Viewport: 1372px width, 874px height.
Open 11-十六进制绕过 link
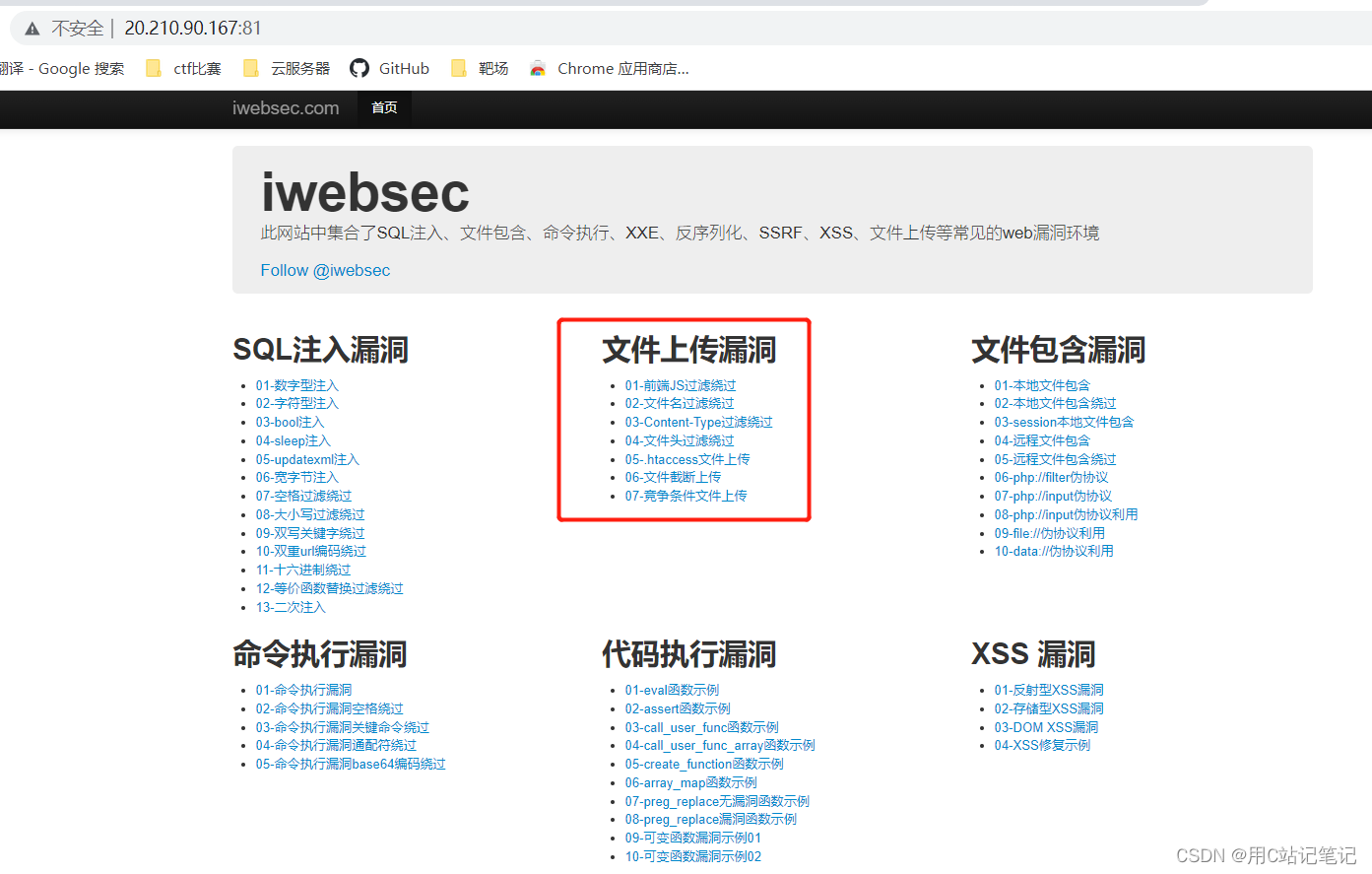click(303, 570)
